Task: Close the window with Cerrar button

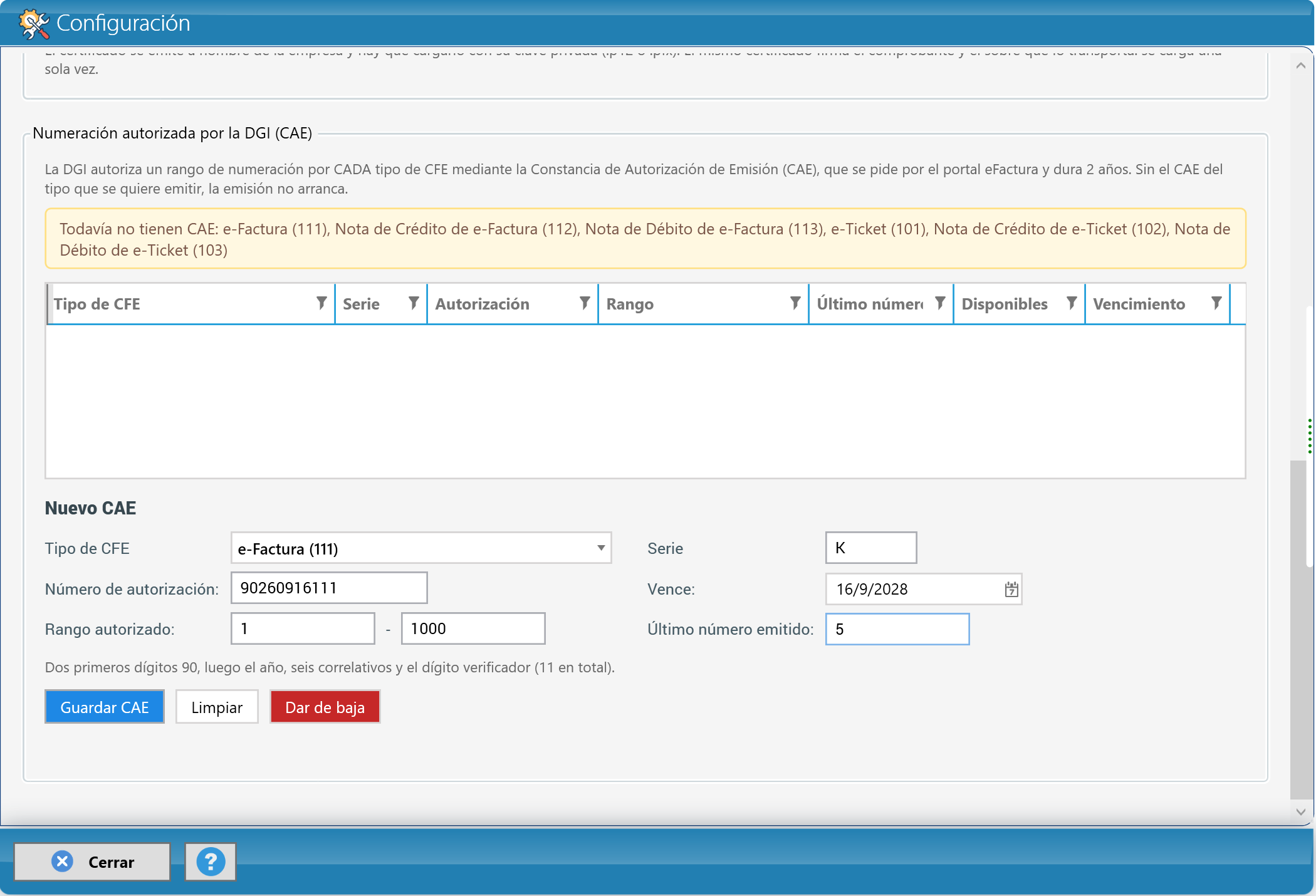Action: click(92, 862)
